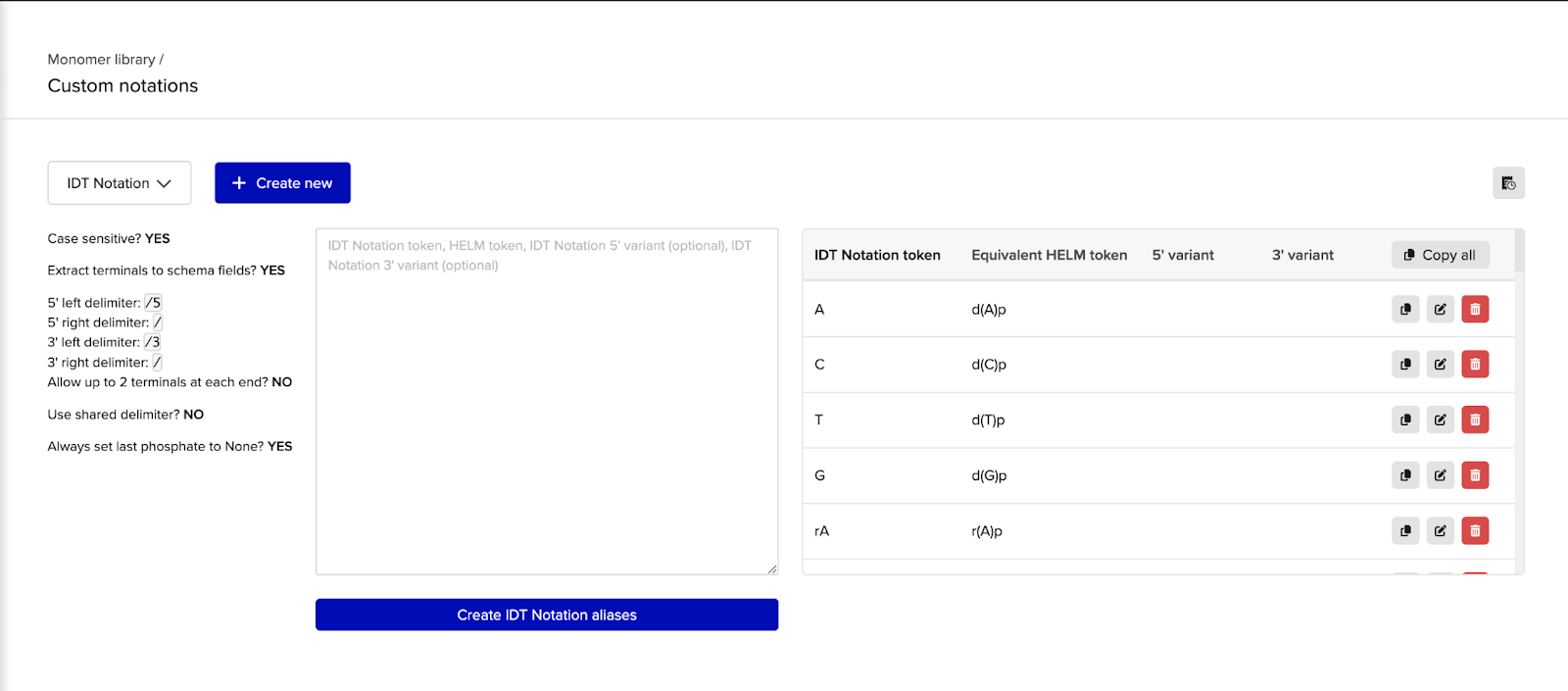Delete the row for token A
This screenshot has height=691, width=1568.
click(x=1475, y=310)
